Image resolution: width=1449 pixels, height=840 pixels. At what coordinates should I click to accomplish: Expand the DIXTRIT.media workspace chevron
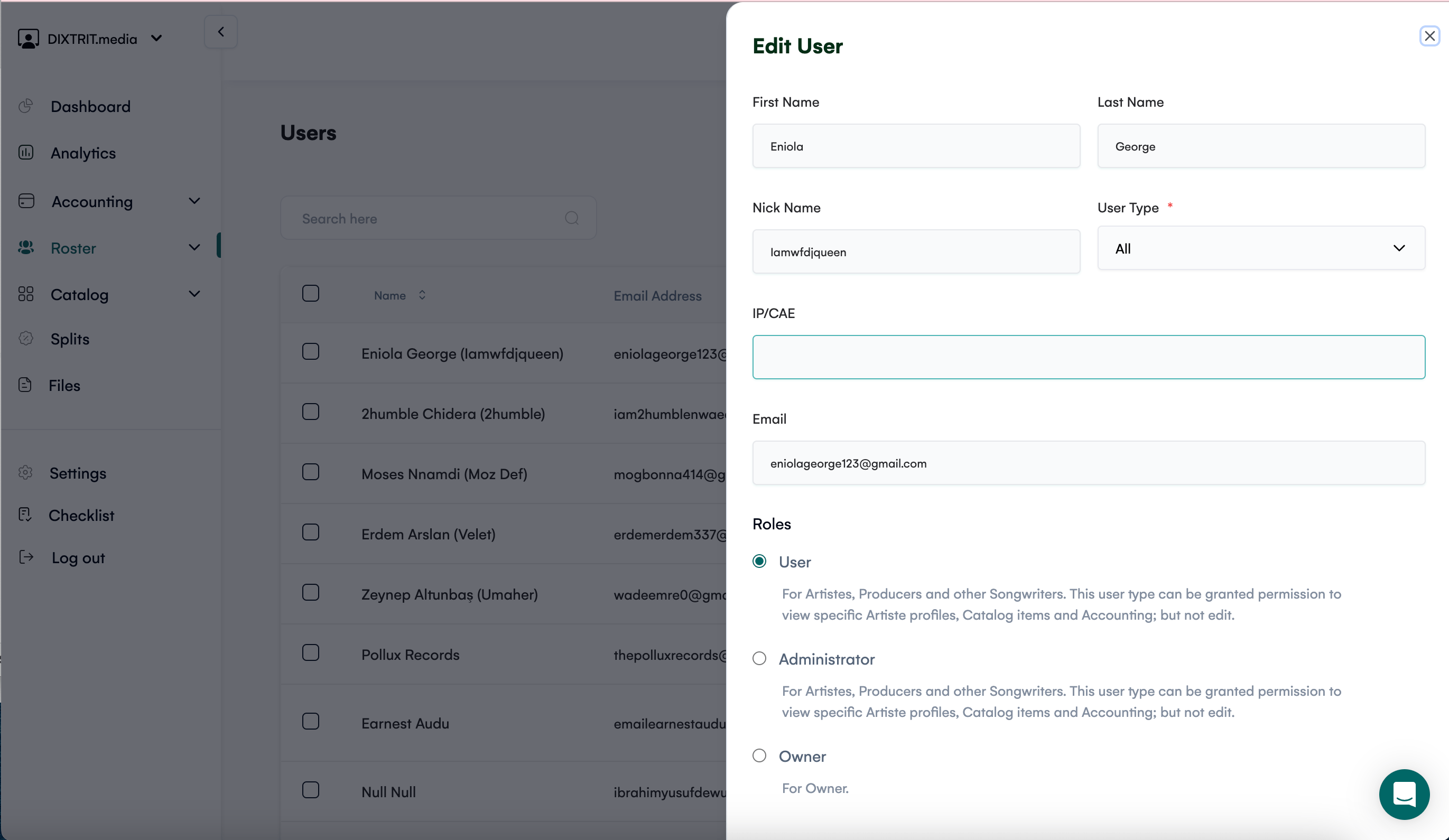156,39
